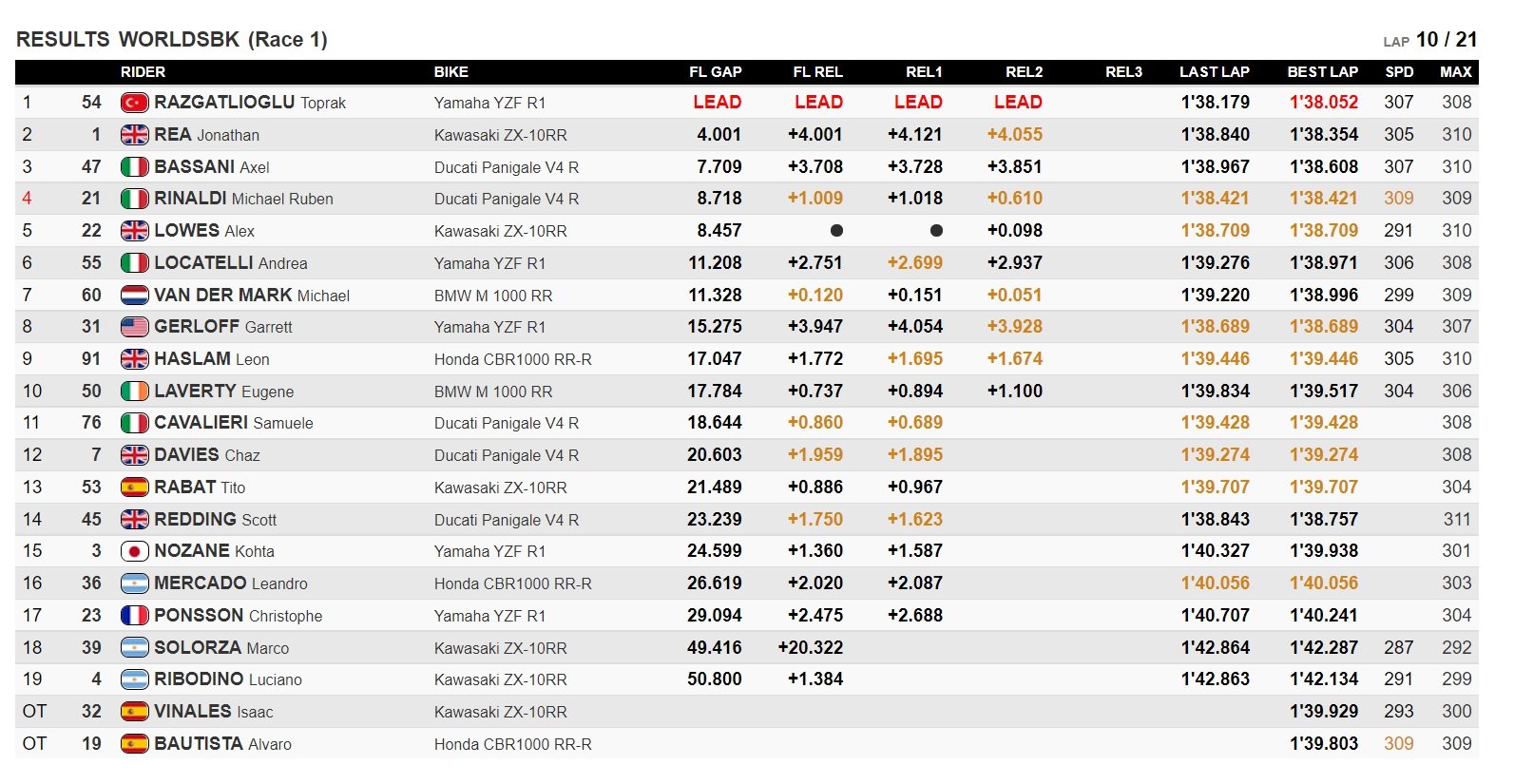Click the BIKE column header
Image resolution: width=1514 pixels, height=784 pixels.
click(x=451, y=72)
